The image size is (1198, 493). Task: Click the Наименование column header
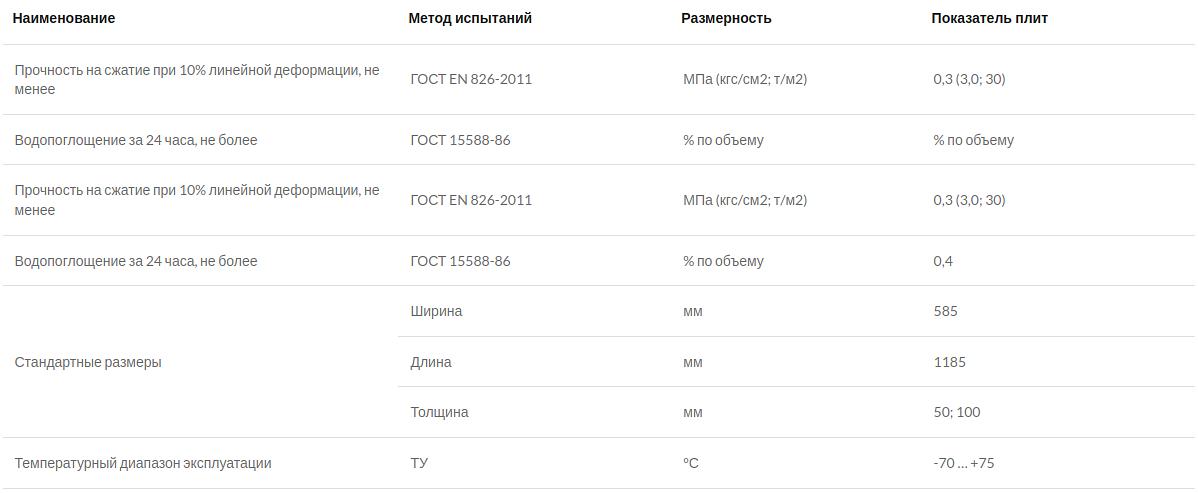(x=63, y=18)
